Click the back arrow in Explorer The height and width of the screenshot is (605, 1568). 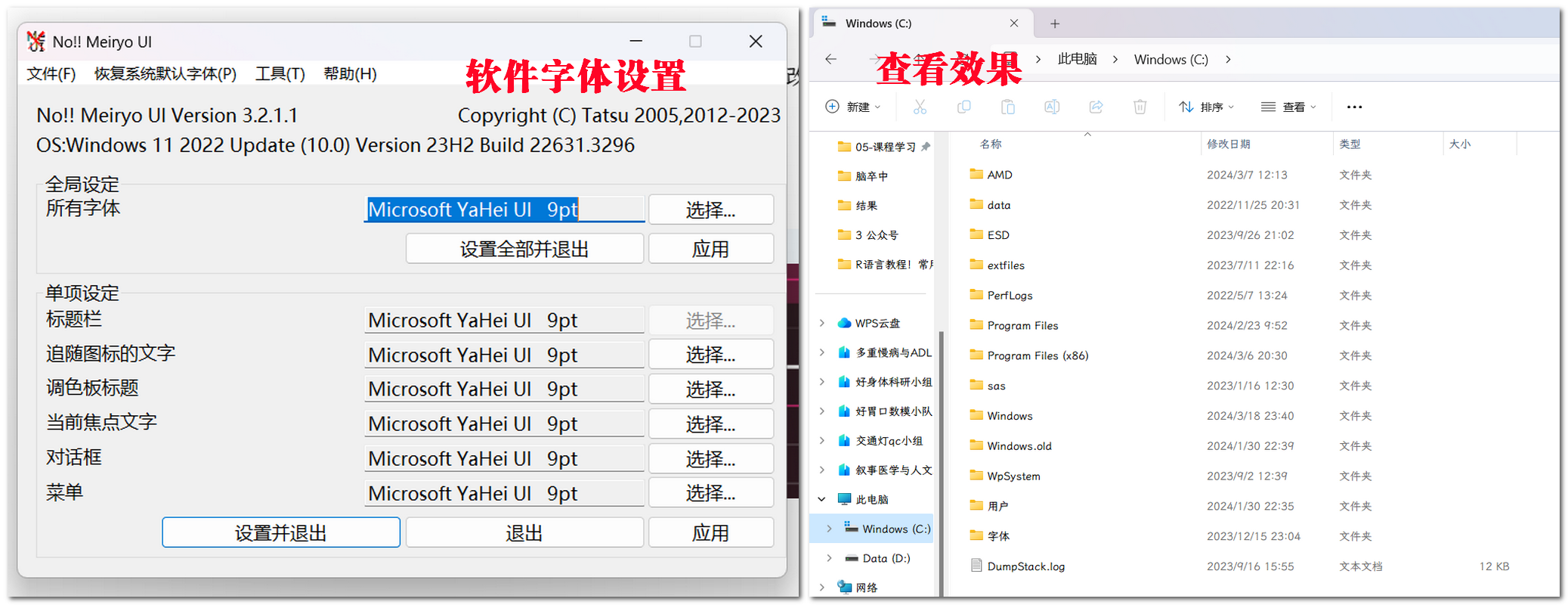(831, 59)
